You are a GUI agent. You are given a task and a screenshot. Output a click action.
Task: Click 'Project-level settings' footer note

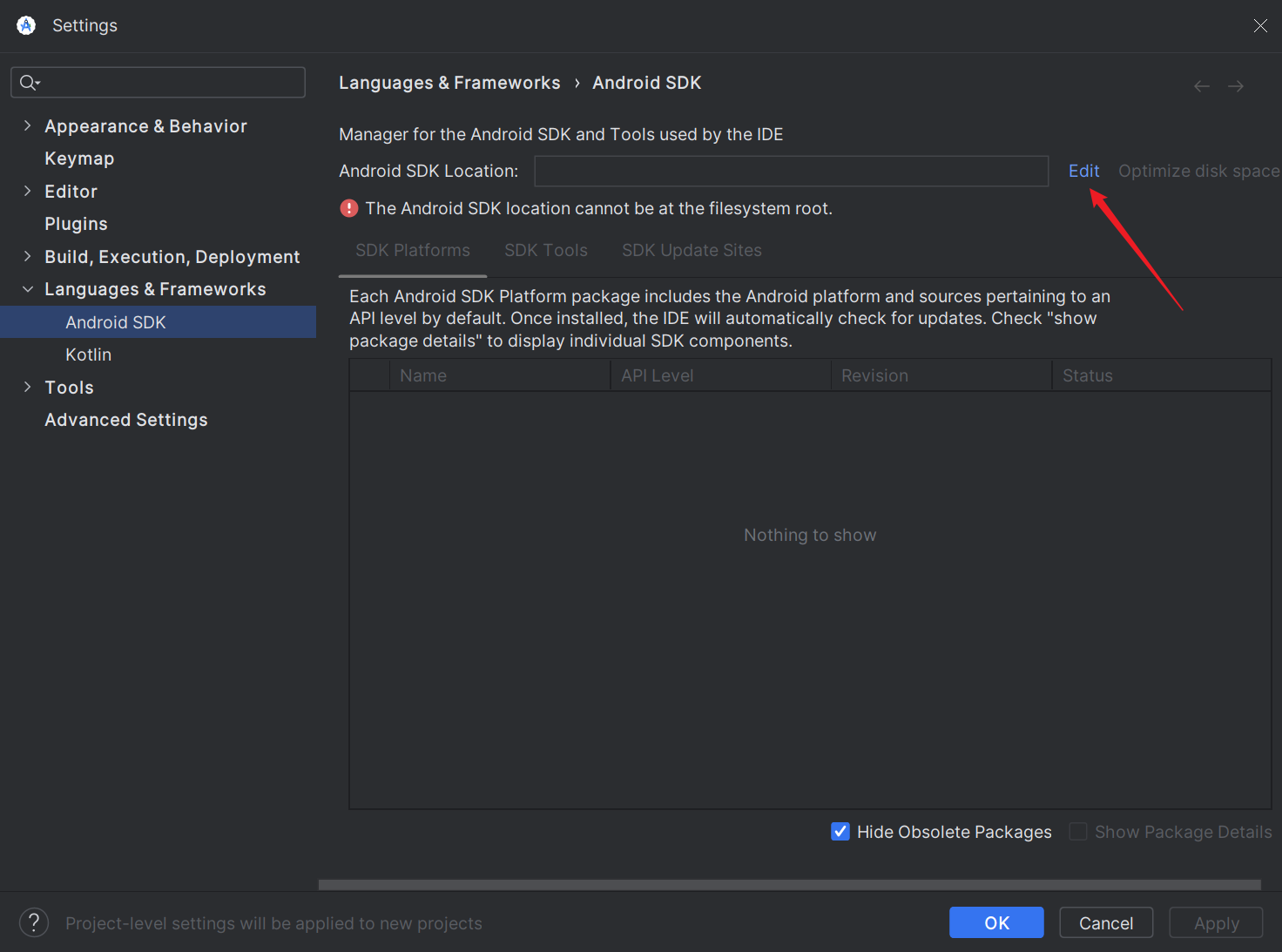273,923
